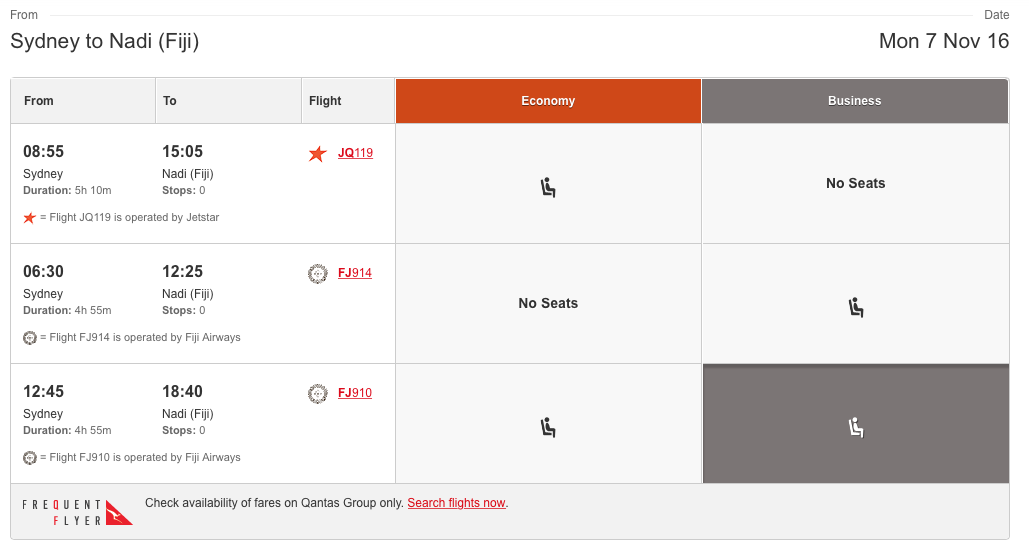Switch to the Business column tab
Viewport: 1029px width, 548px height.
[855, 101]
